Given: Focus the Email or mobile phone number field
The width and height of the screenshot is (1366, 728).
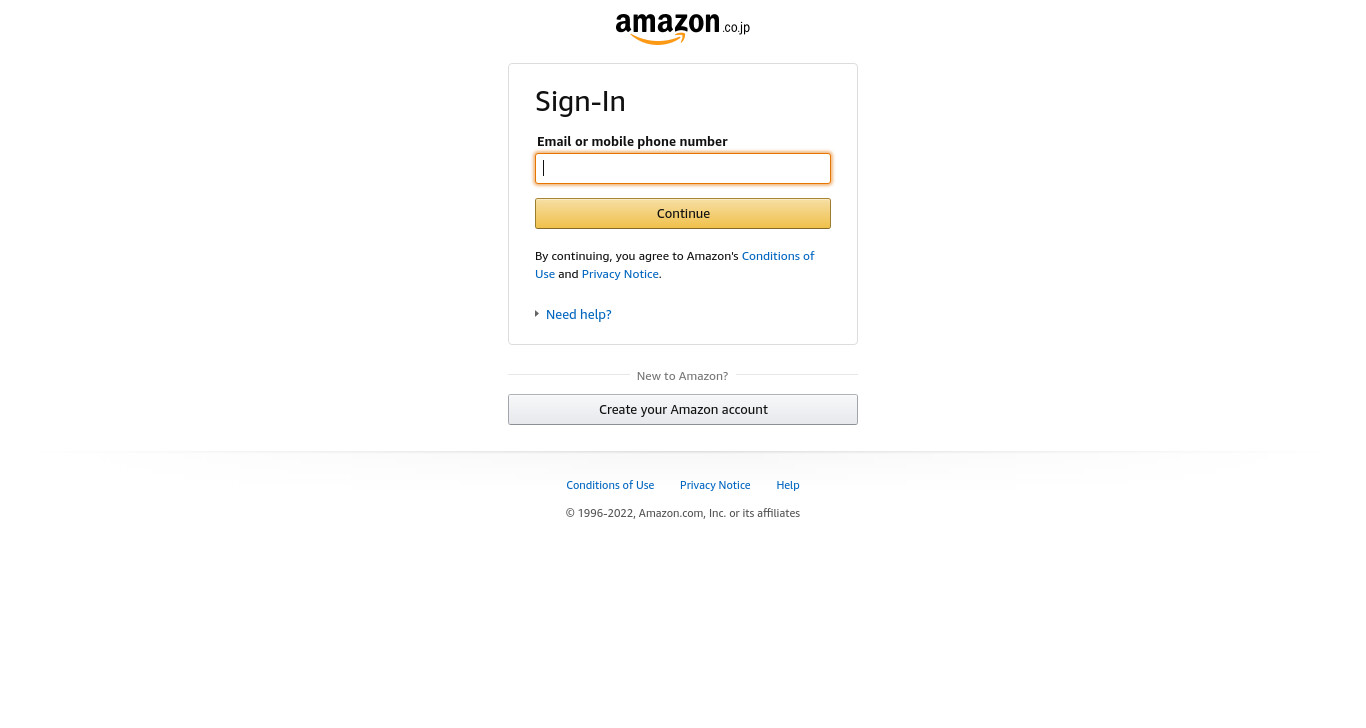Looking at the screenshot, I should 683,168.
